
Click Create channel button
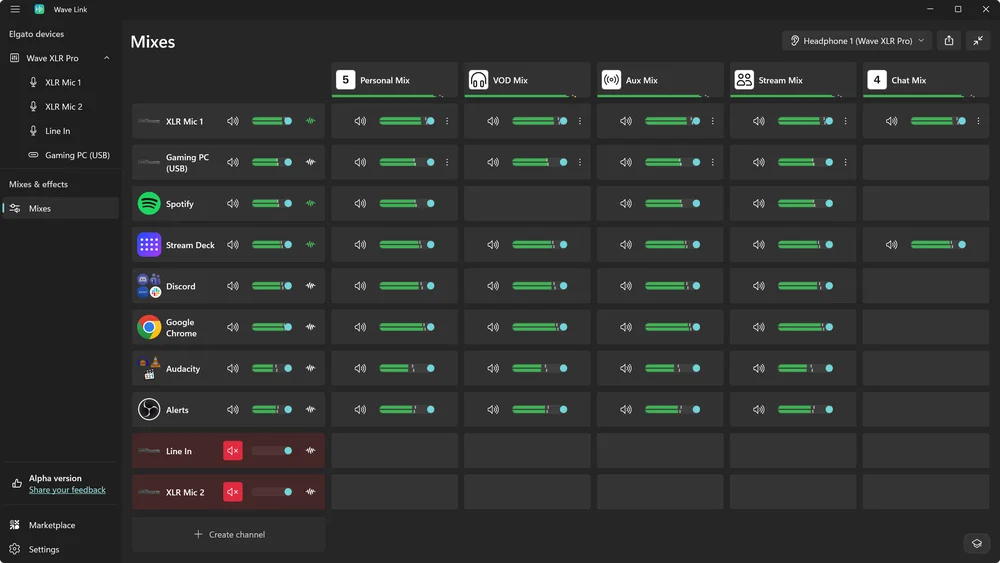[229, 535]
